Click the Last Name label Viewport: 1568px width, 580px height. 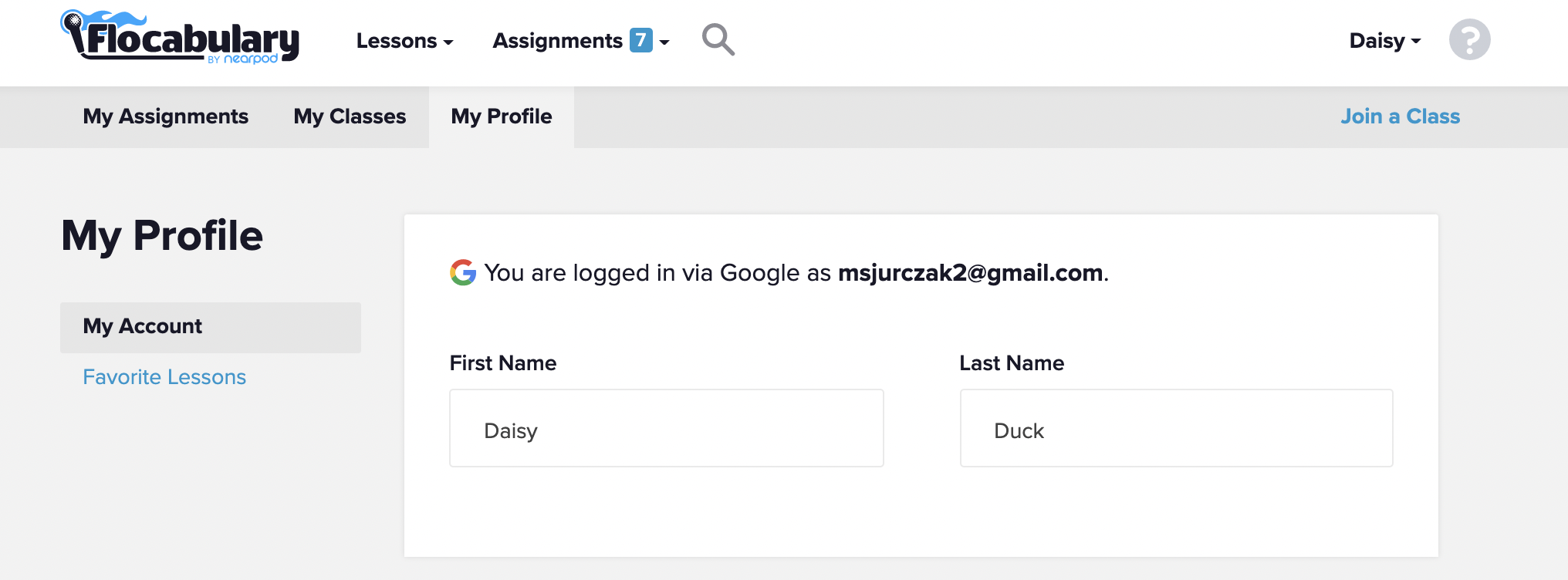tap(1012, 363)
